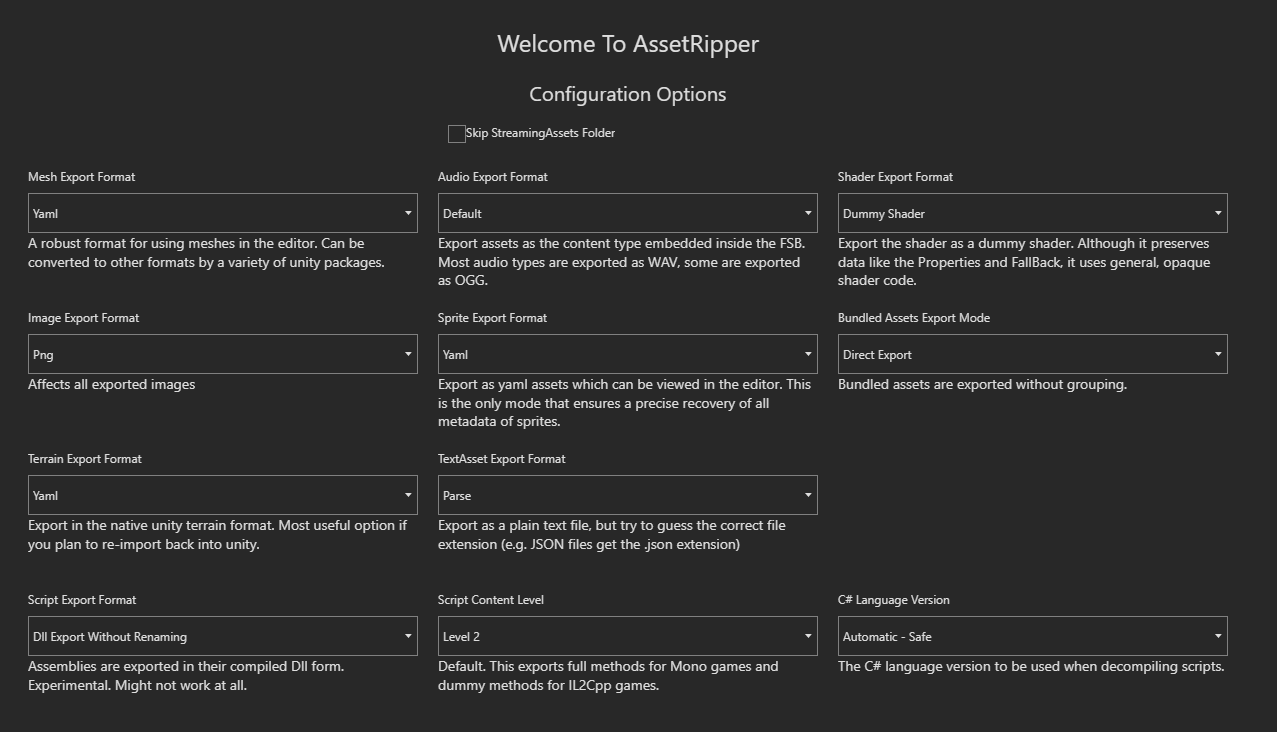Click 'Bundled assets are exported without grouping.' text
This screenshot has height=732, width=1277.
[982, 385]
